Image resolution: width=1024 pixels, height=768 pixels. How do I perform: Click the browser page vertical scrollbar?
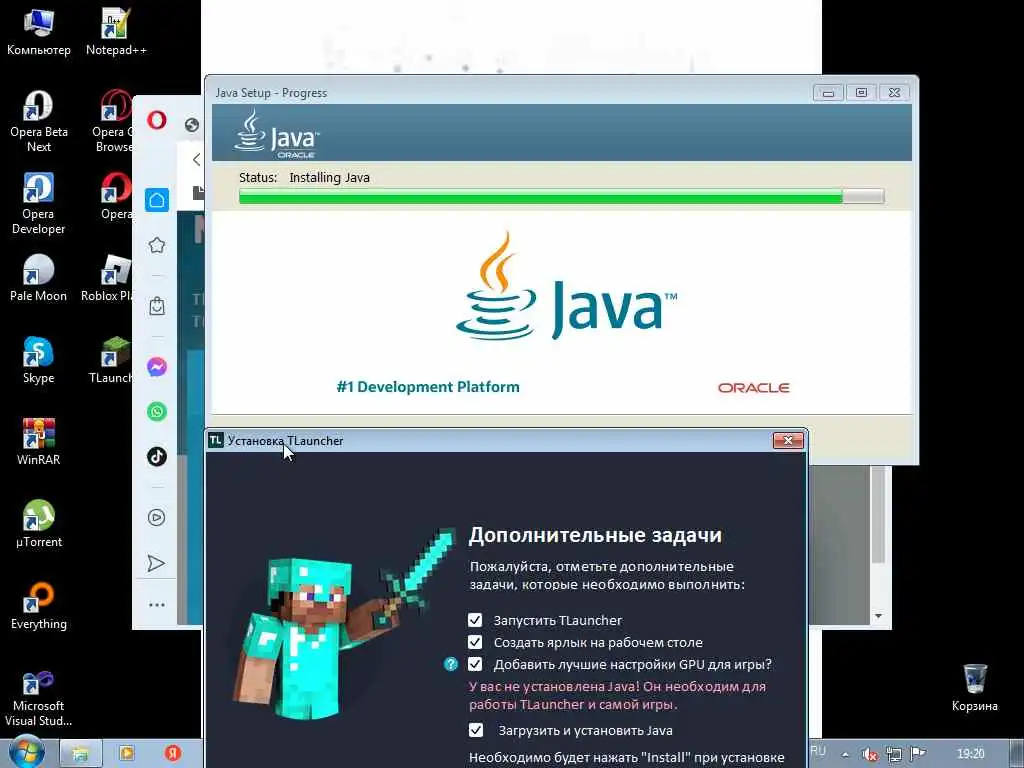pos(878,515)
